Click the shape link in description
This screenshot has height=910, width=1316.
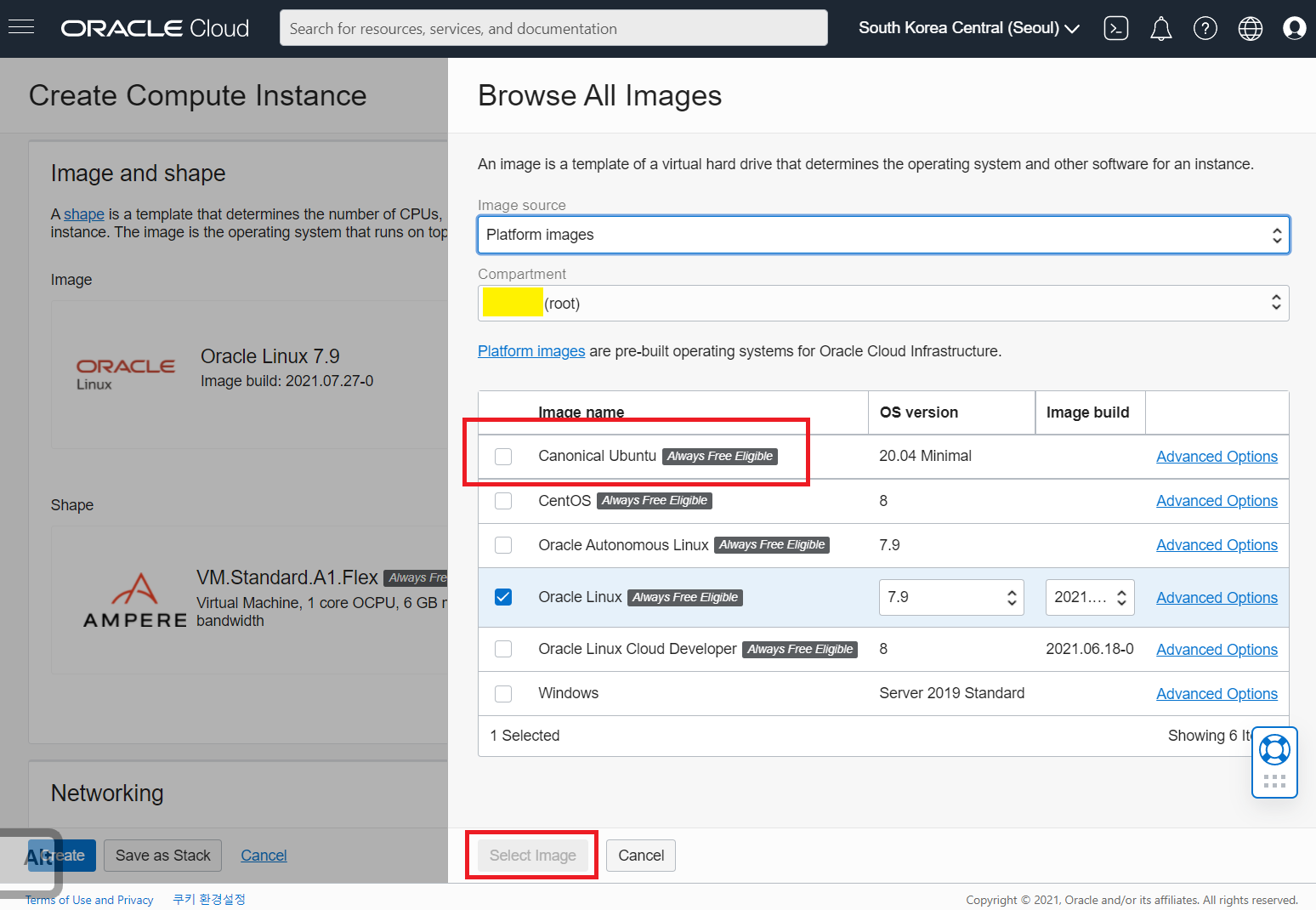click(x=84, y=214)
